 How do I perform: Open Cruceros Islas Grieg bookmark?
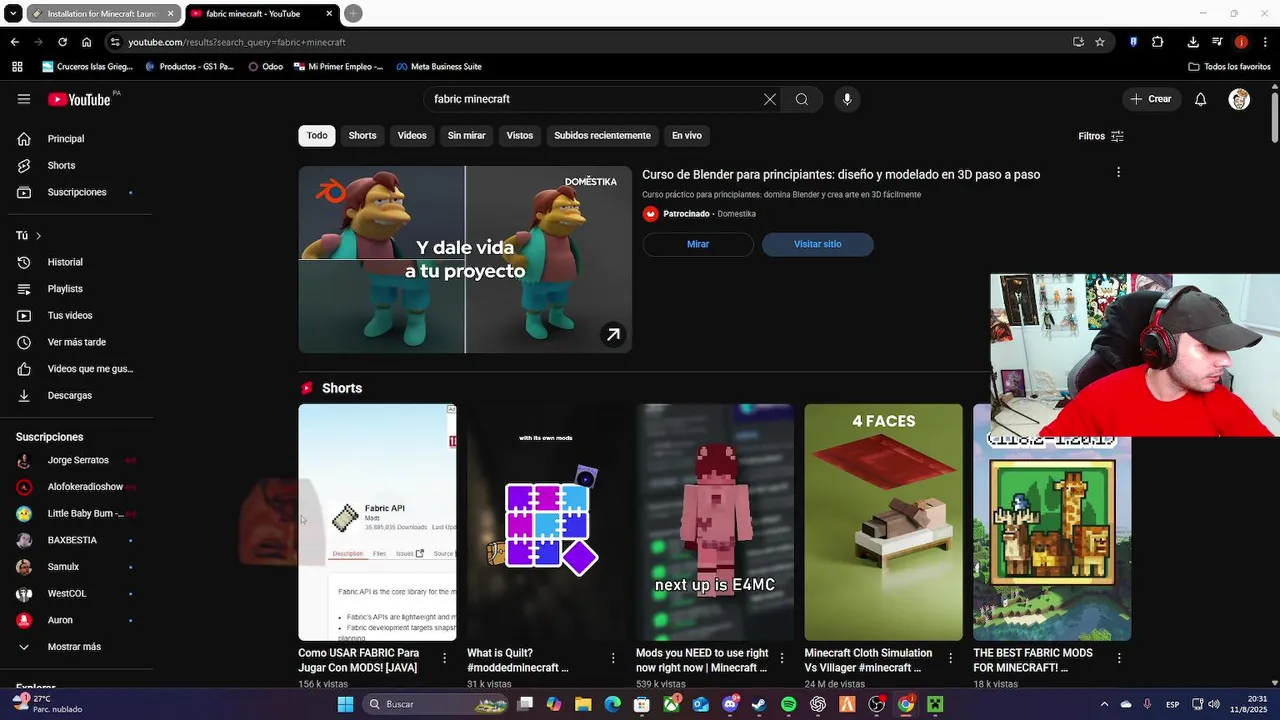coord(87,67)
